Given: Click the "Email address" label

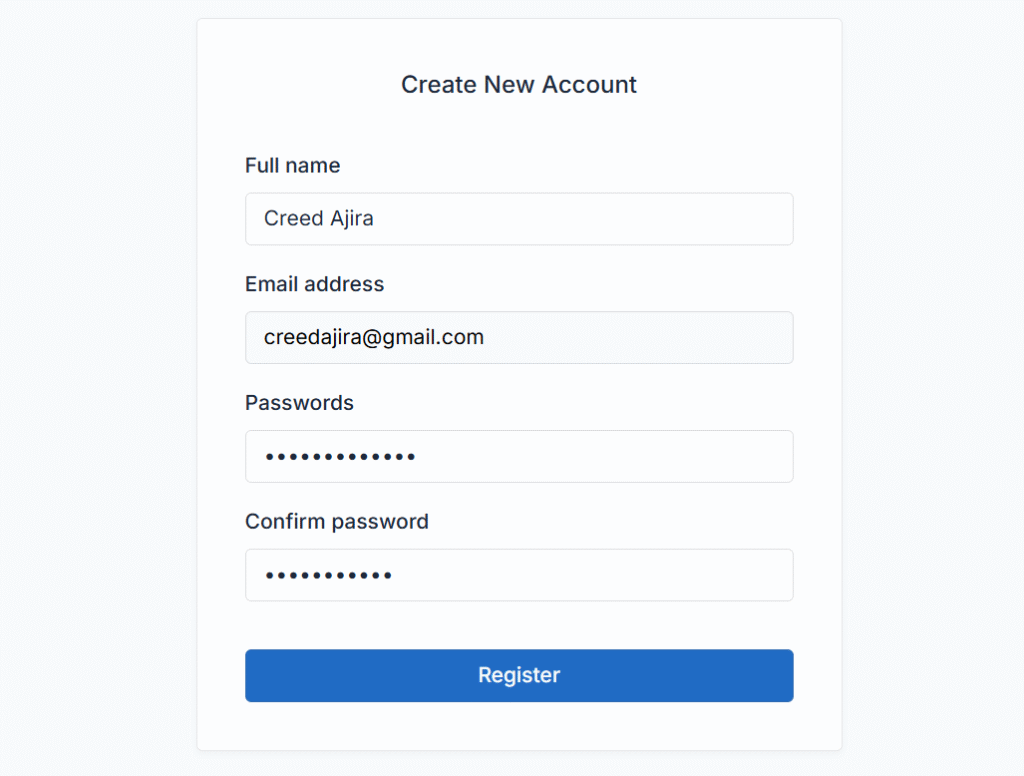Looking at the screenshot, I should tap(315, 284).
